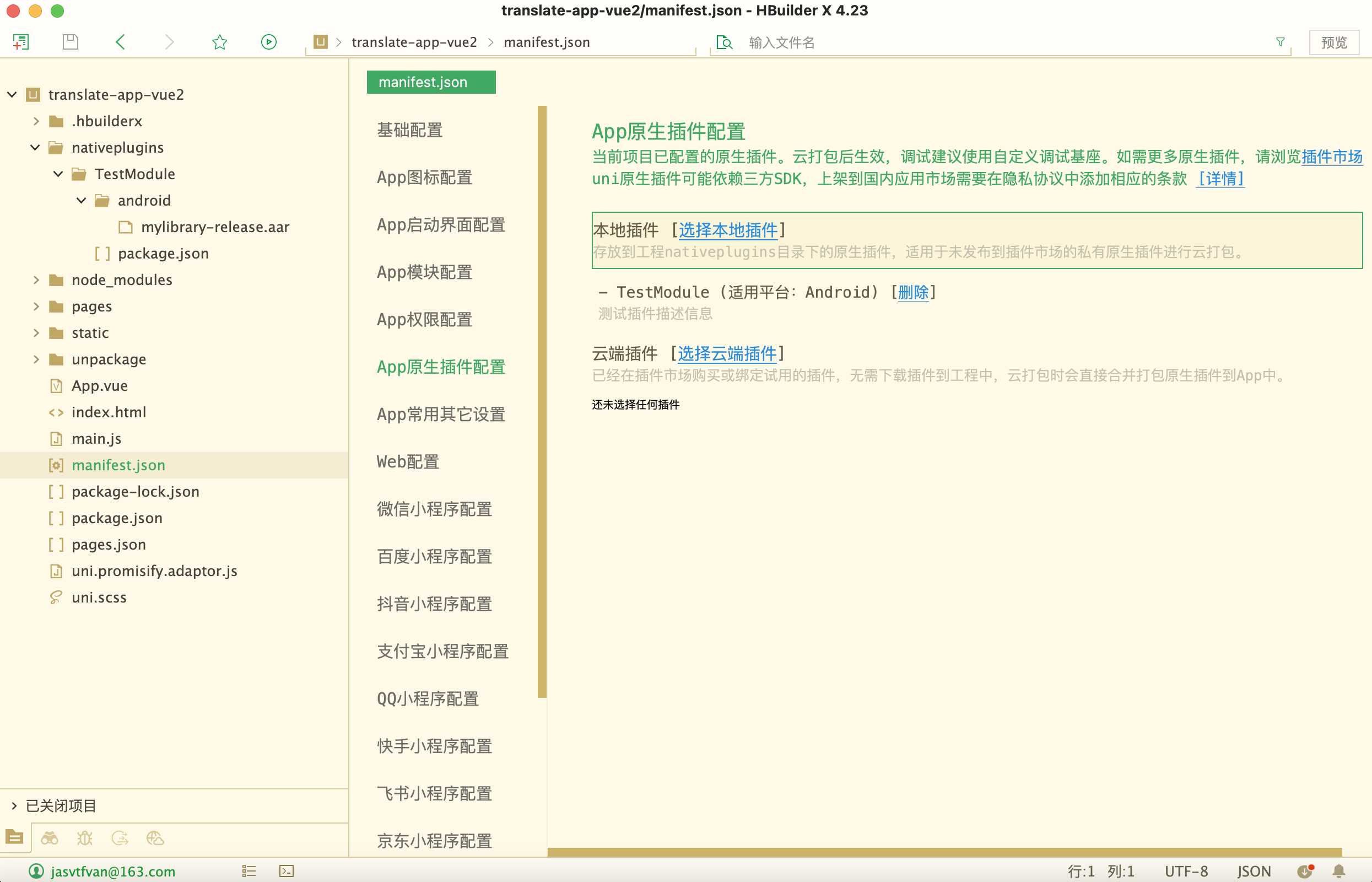The height and width of the screenshot is (882, 1372).
Task: Collapse the TestModule folder
Action: (58, 174)
